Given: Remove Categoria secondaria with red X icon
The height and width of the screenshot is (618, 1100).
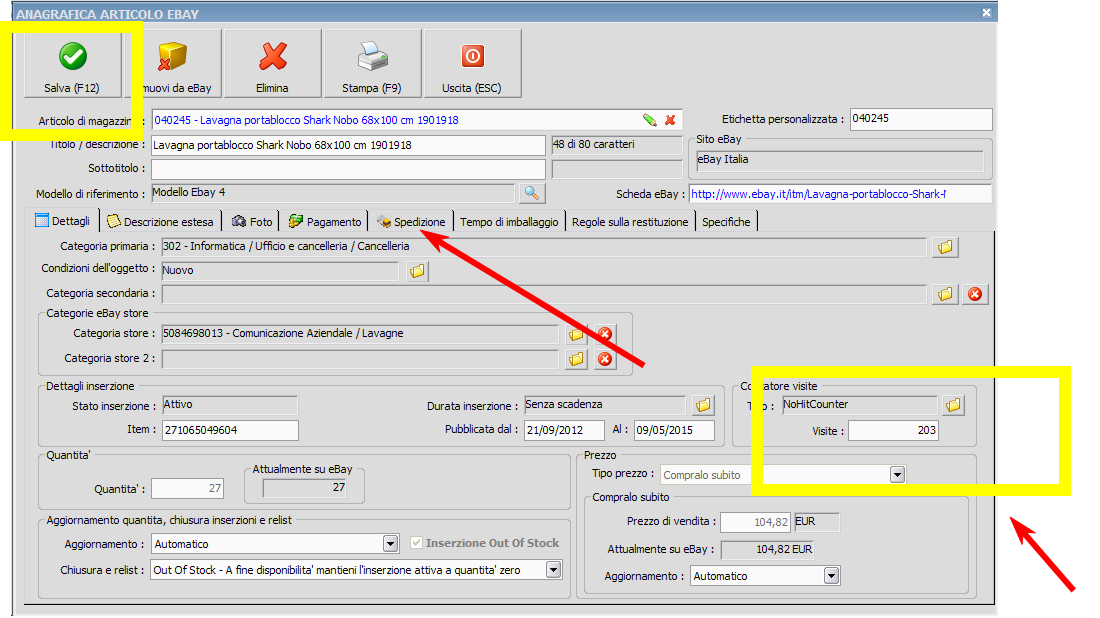Looking at the screenshot, I should tap(975, 294).
